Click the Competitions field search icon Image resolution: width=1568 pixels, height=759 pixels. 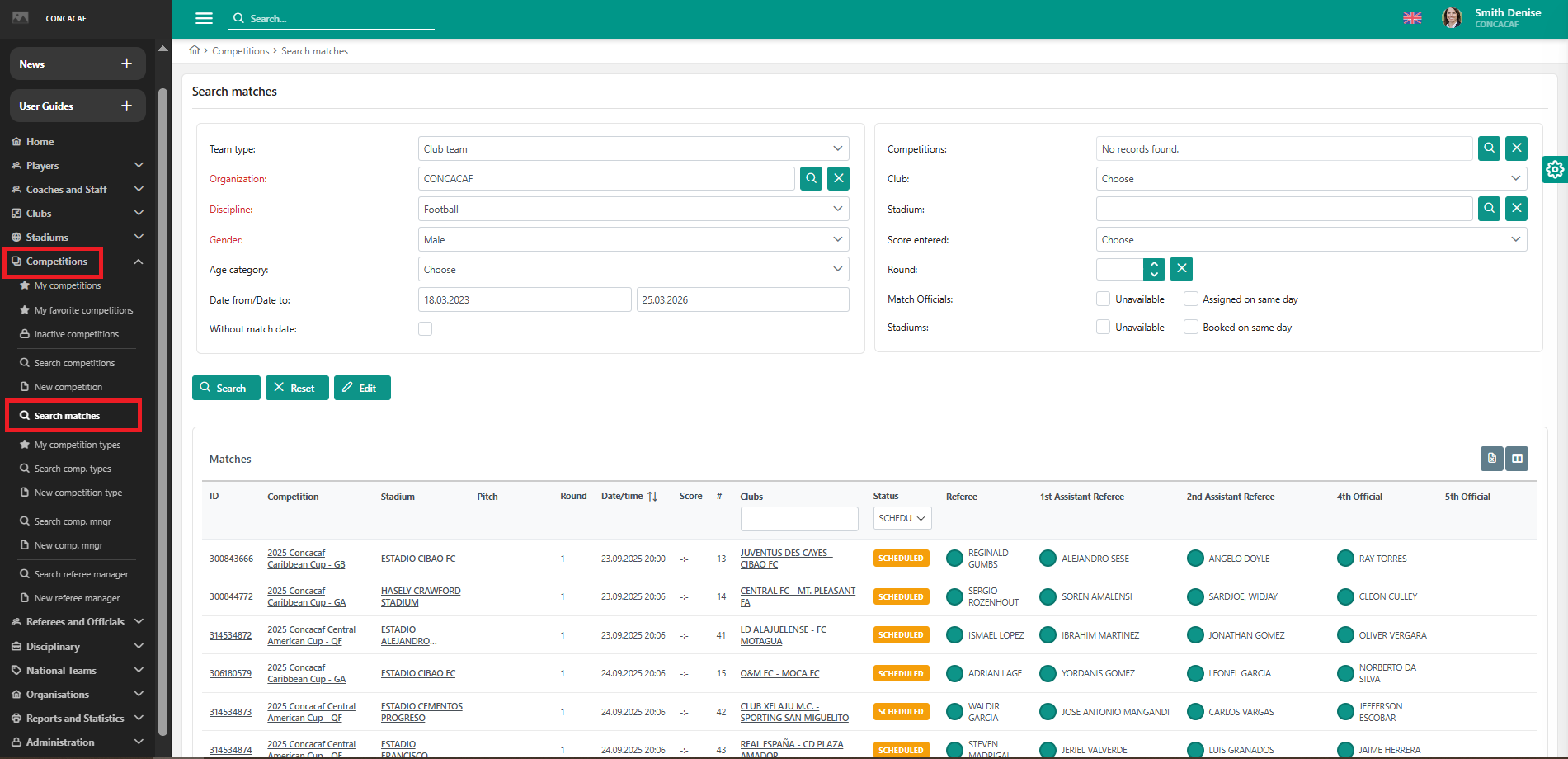click(x=1489, y=148)
